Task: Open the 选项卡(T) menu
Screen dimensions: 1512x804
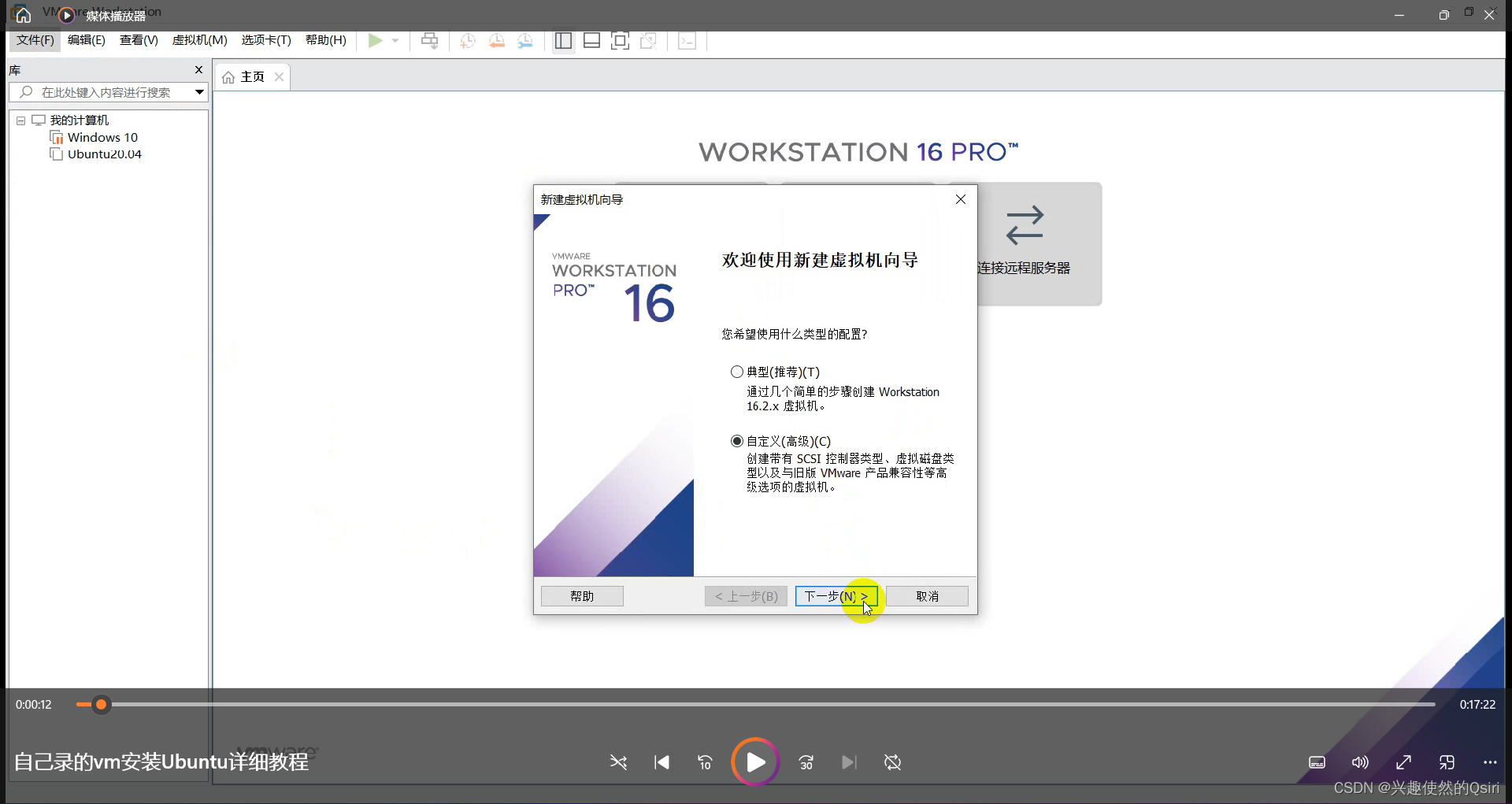Action: tap(266, 40)
